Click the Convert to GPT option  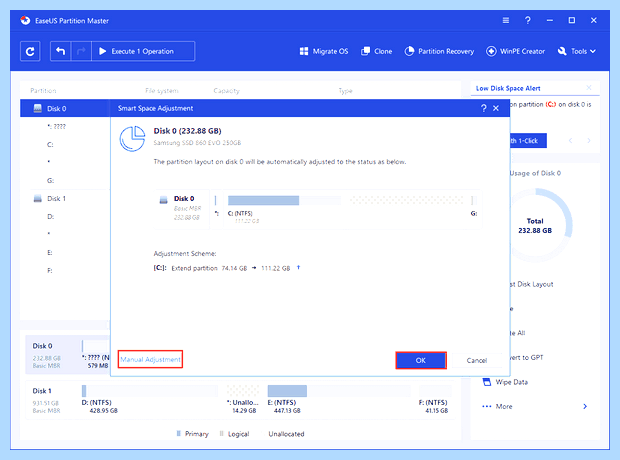click(x=526, y=358)
